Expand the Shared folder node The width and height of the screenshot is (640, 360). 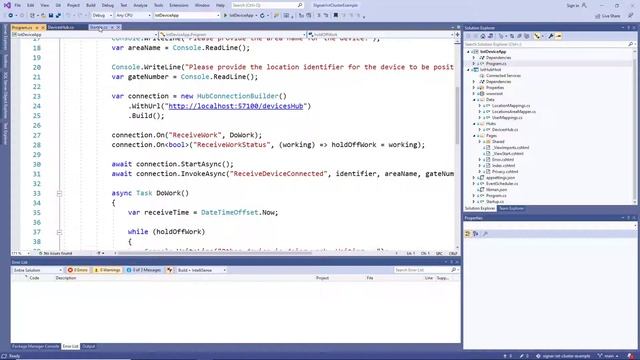tap(480, 142)
